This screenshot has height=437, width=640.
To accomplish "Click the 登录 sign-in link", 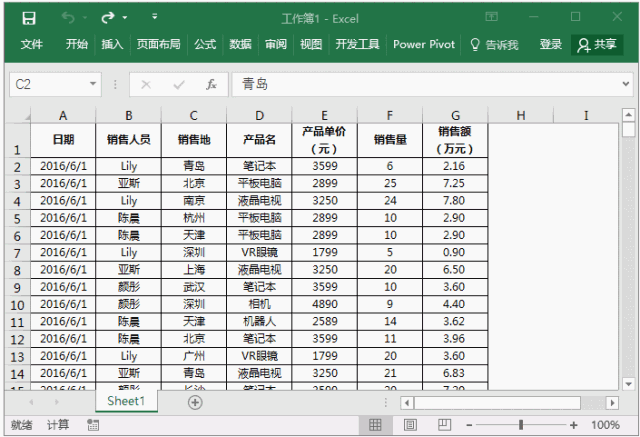I will click(551, 44).
